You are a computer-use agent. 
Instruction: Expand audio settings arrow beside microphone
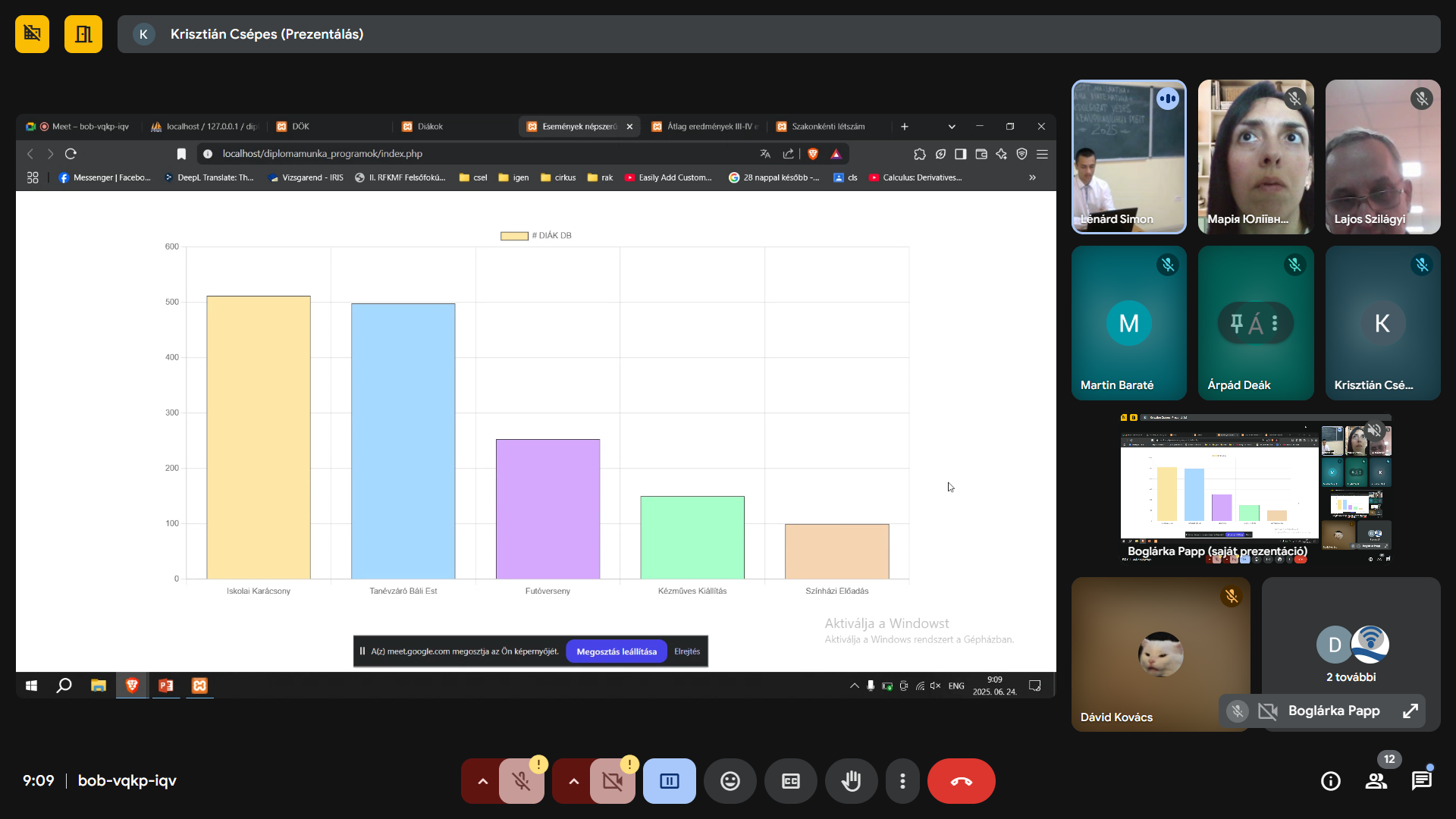point(482,781)
